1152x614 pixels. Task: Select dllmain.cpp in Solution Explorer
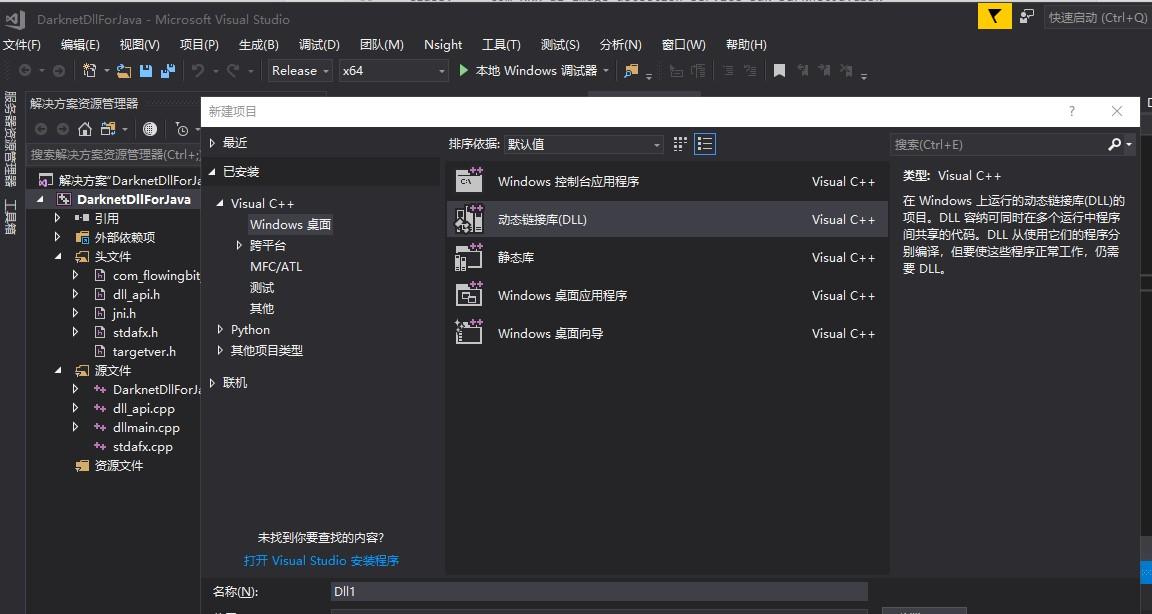pyautogui.click(x=145, y=427)
